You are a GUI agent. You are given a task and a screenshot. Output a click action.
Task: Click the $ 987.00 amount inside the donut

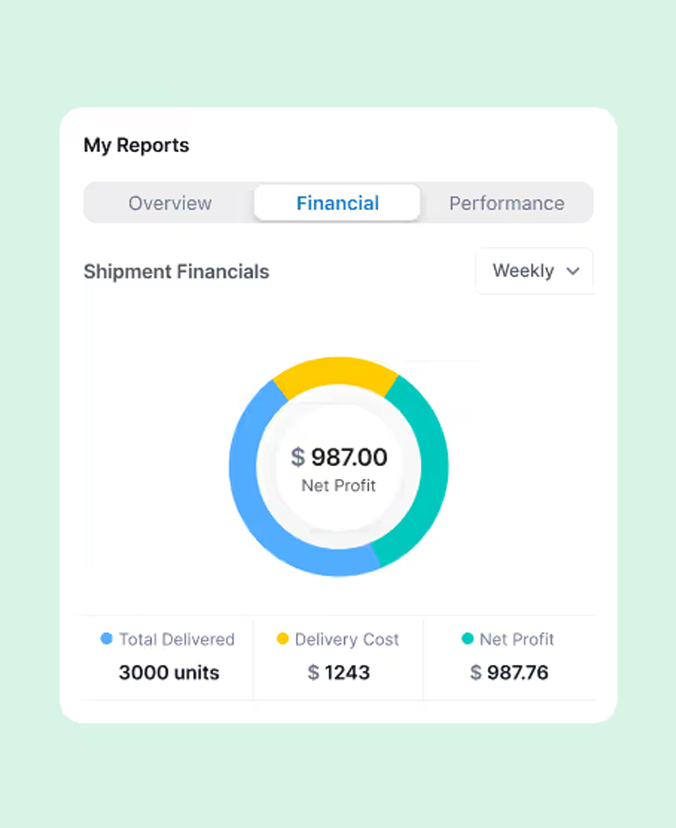tap(339, 458)
